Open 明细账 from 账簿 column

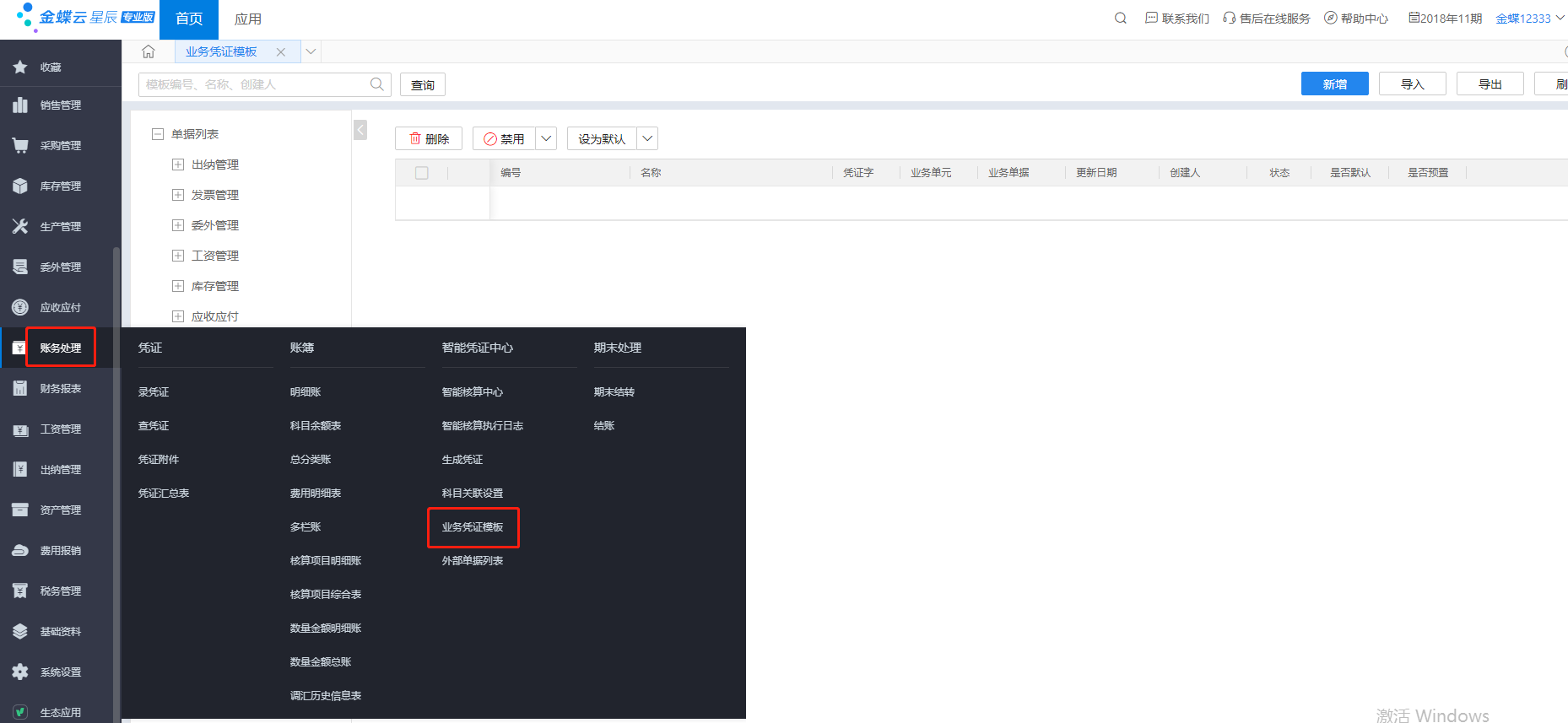tap(305, 392)
